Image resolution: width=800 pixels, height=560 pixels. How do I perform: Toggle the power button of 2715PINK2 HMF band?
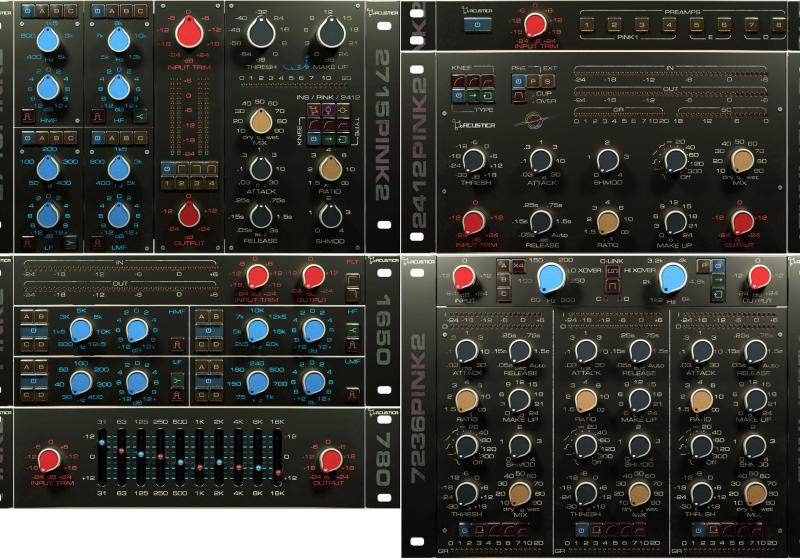click(x=28, y=11)
